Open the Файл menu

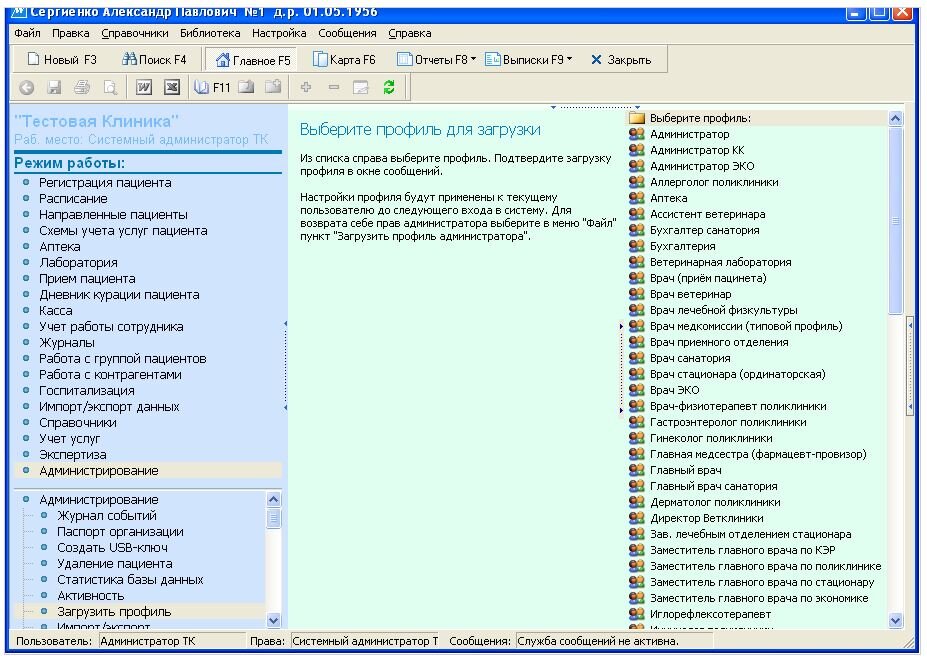coord(27,34)
